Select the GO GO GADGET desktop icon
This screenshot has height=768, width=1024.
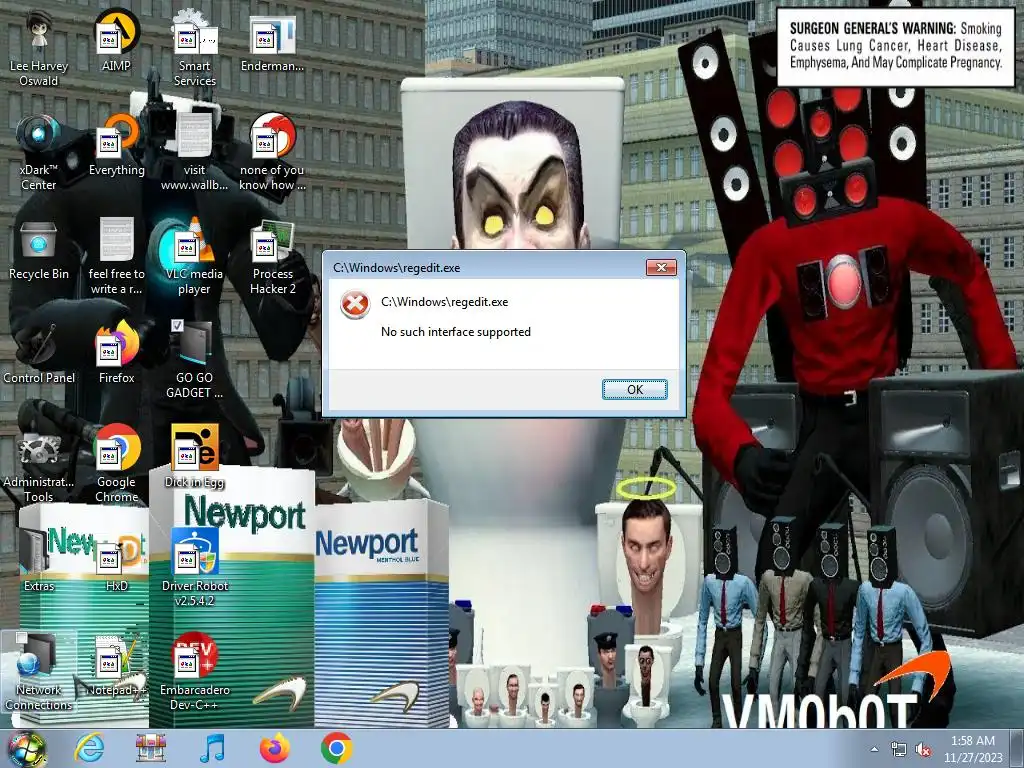(x=195, y=360)
